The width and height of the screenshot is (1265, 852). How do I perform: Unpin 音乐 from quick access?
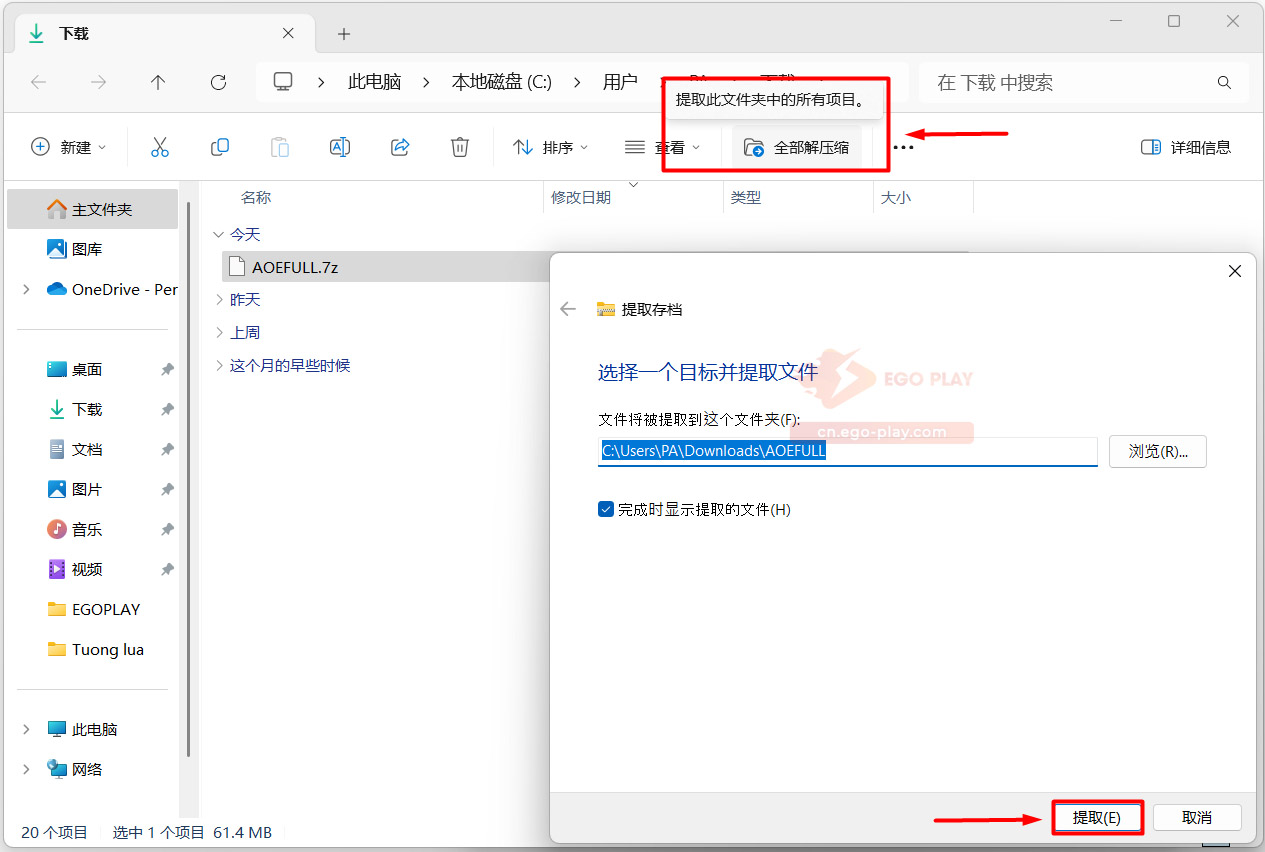167,529
